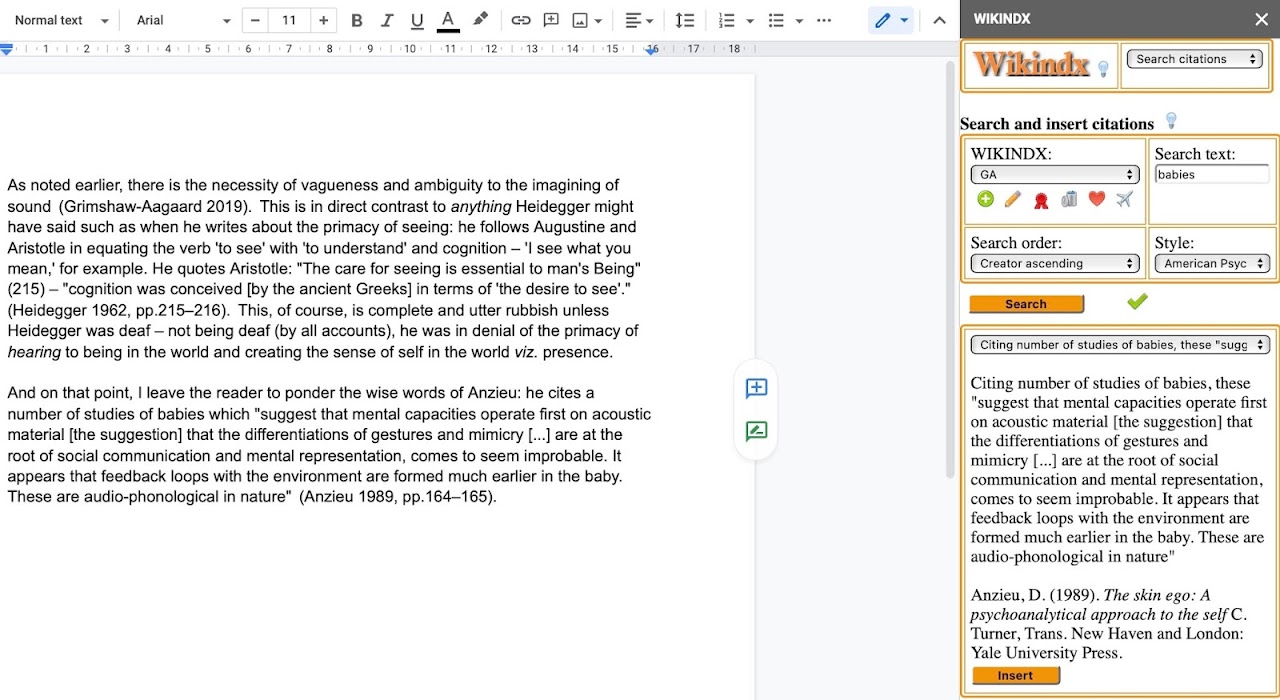1280x700 pixels.
Task: Click the green plus icon under WIKINDX
Action: [x=986, y=199]
